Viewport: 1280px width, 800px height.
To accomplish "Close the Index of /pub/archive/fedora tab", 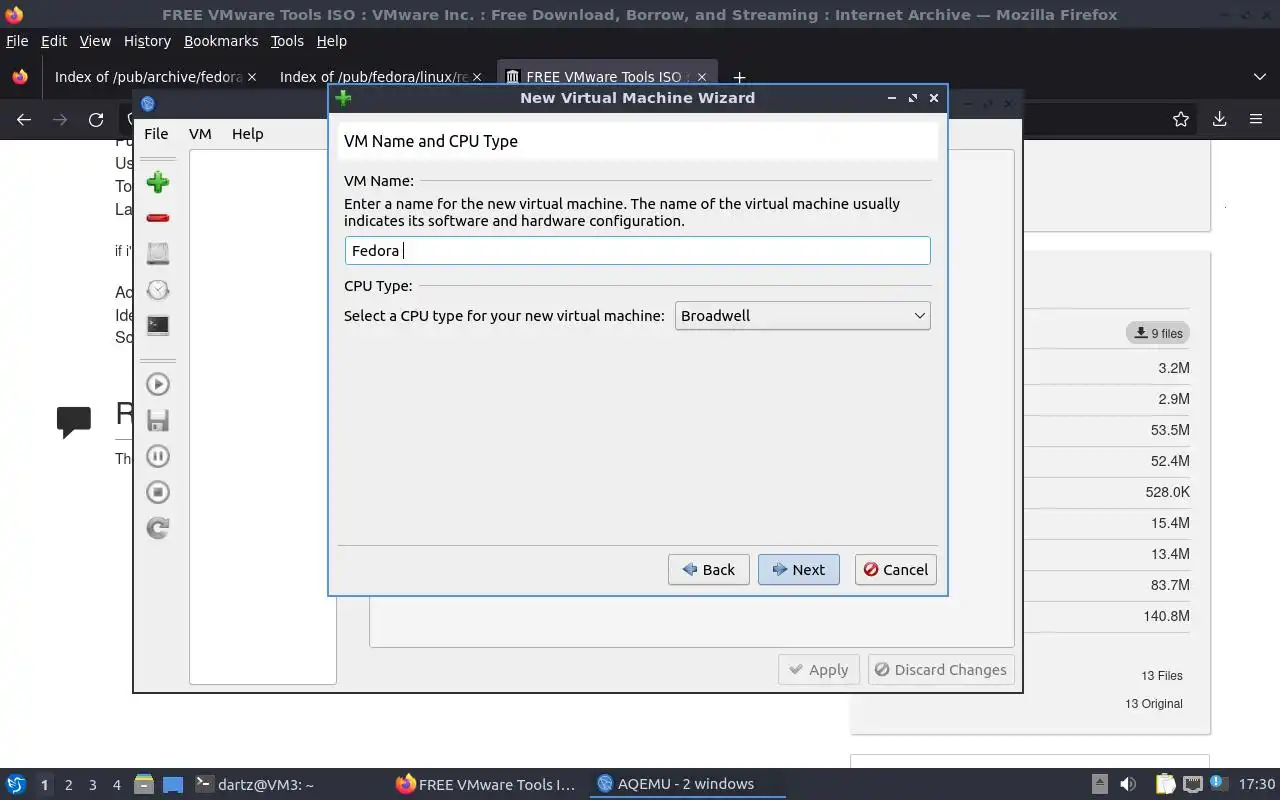I will click(x=252, y=77).
